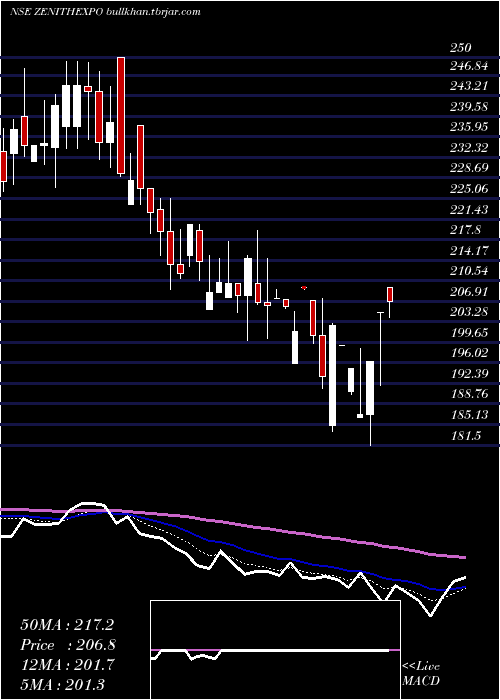Click the 210.54 price axis label
This screenshot has width=500, height=700.
tap(469, 271)
